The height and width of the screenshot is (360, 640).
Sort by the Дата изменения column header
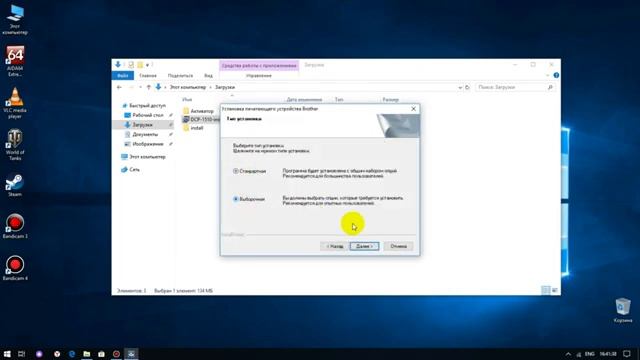[x=304, y=100]
